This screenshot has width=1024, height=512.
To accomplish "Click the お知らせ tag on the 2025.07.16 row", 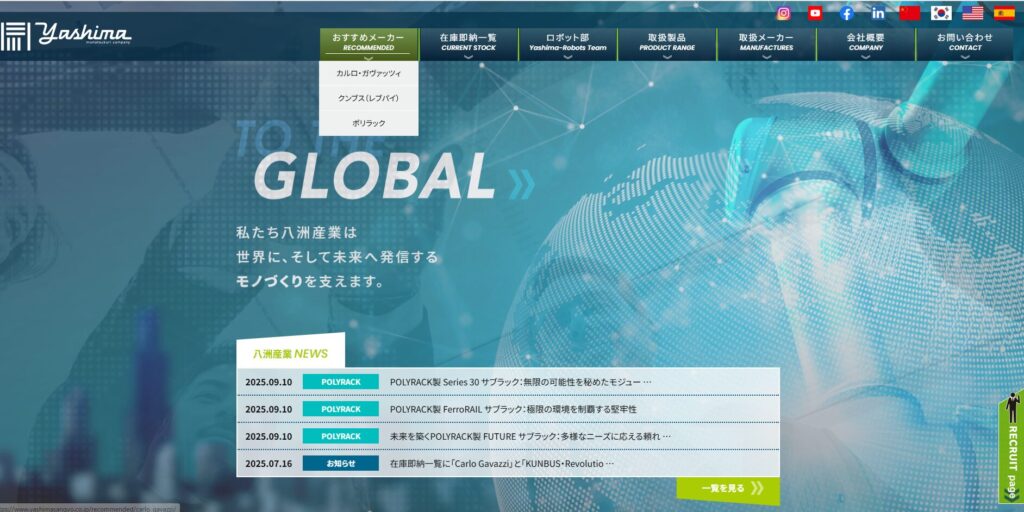I will pyautogui.click(x=340, y=464).
